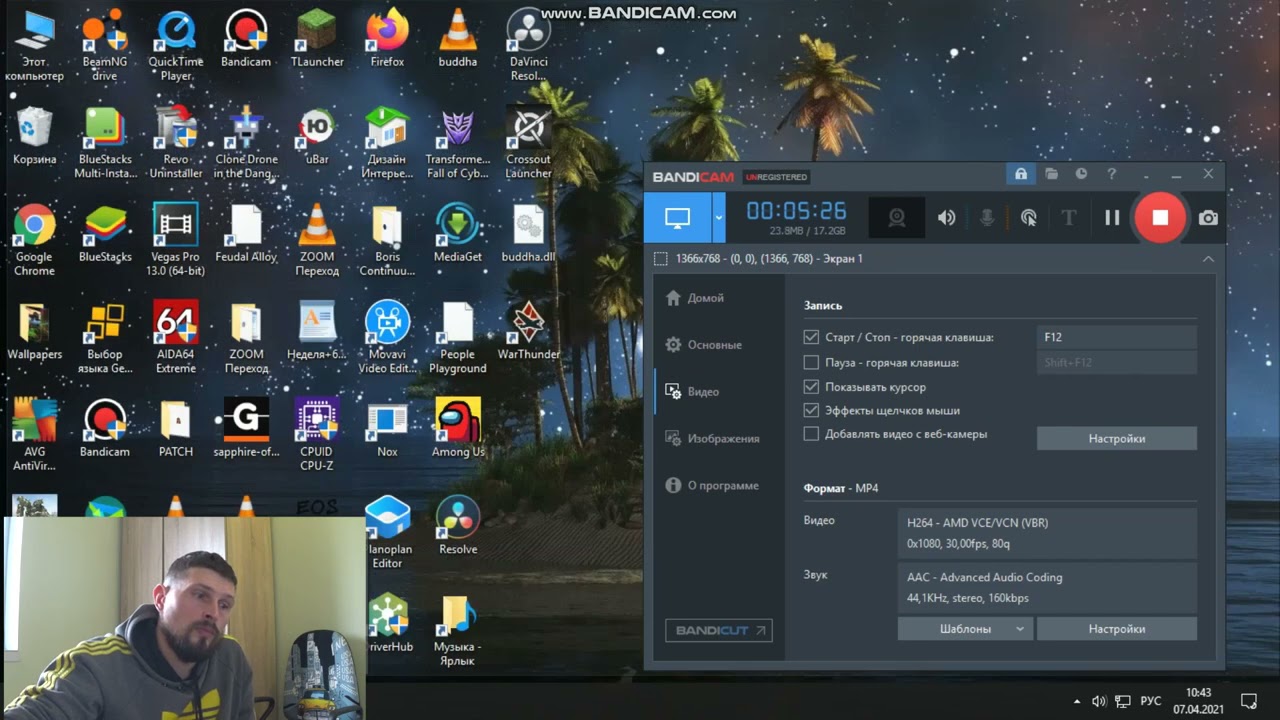This screenshot has width=1280, height=720.
Task: Open Настройки button in Формат section
Action: (x=1116, y=629)
